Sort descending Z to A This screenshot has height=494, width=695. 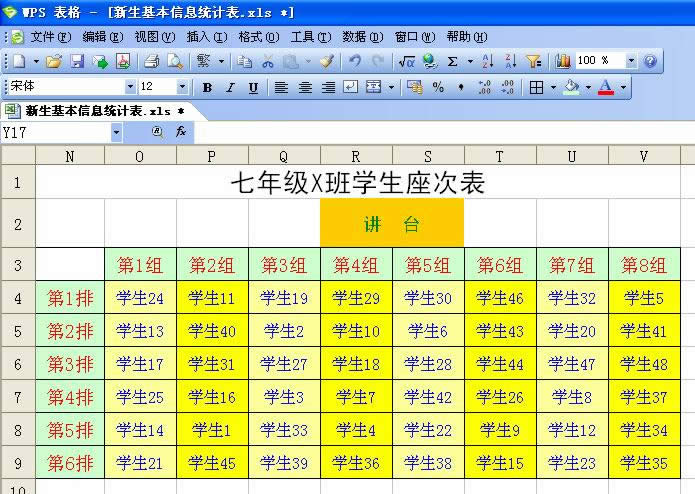pyautogui.click(x=511, y=61)
